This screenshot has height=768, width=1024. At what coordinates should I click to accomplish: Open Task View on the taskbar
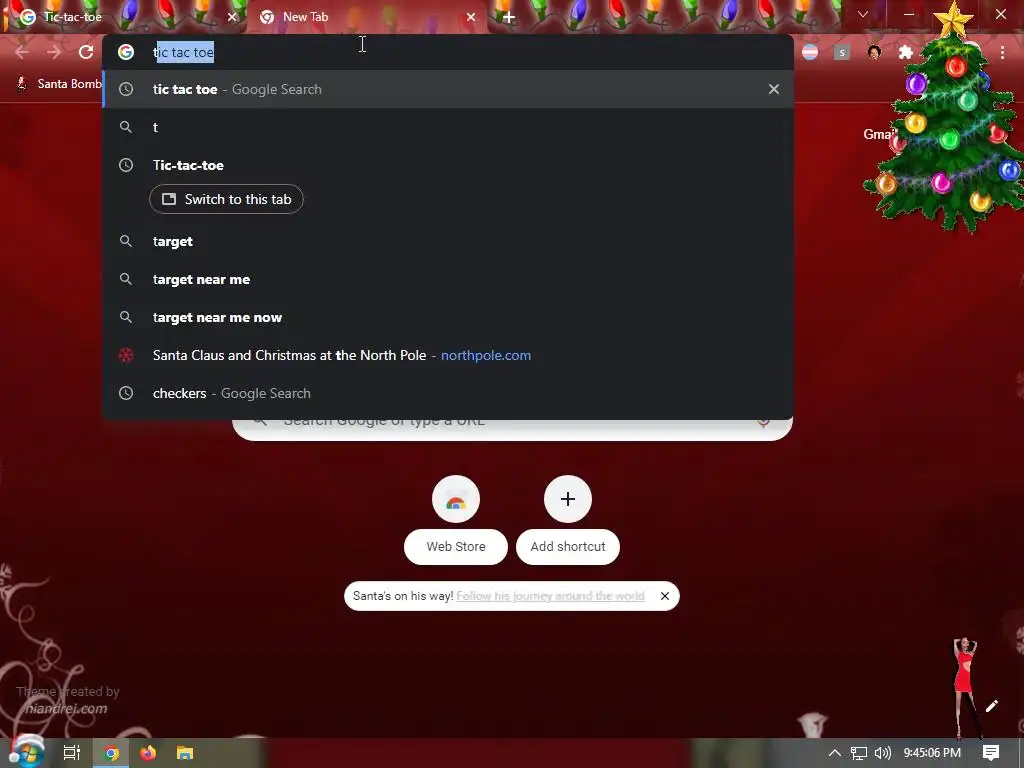point(72,753)
